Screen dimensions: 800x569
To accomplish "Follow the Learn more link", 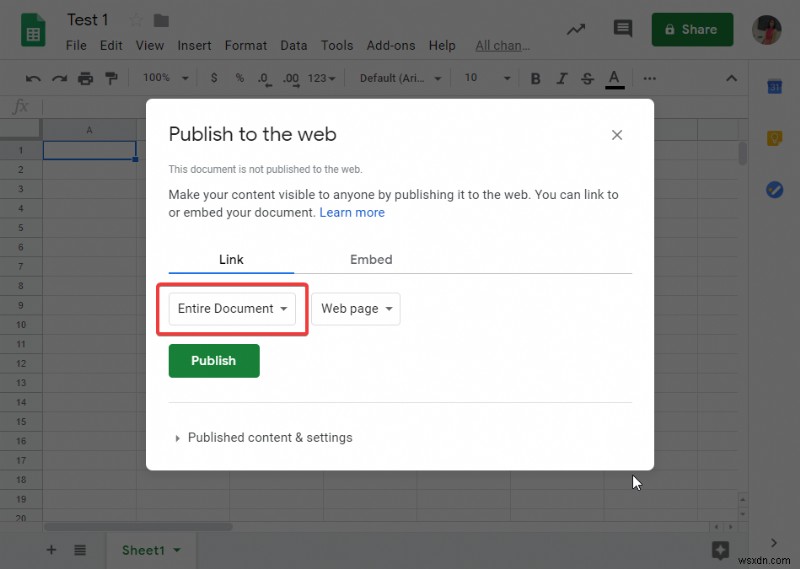I will point(352,212).
